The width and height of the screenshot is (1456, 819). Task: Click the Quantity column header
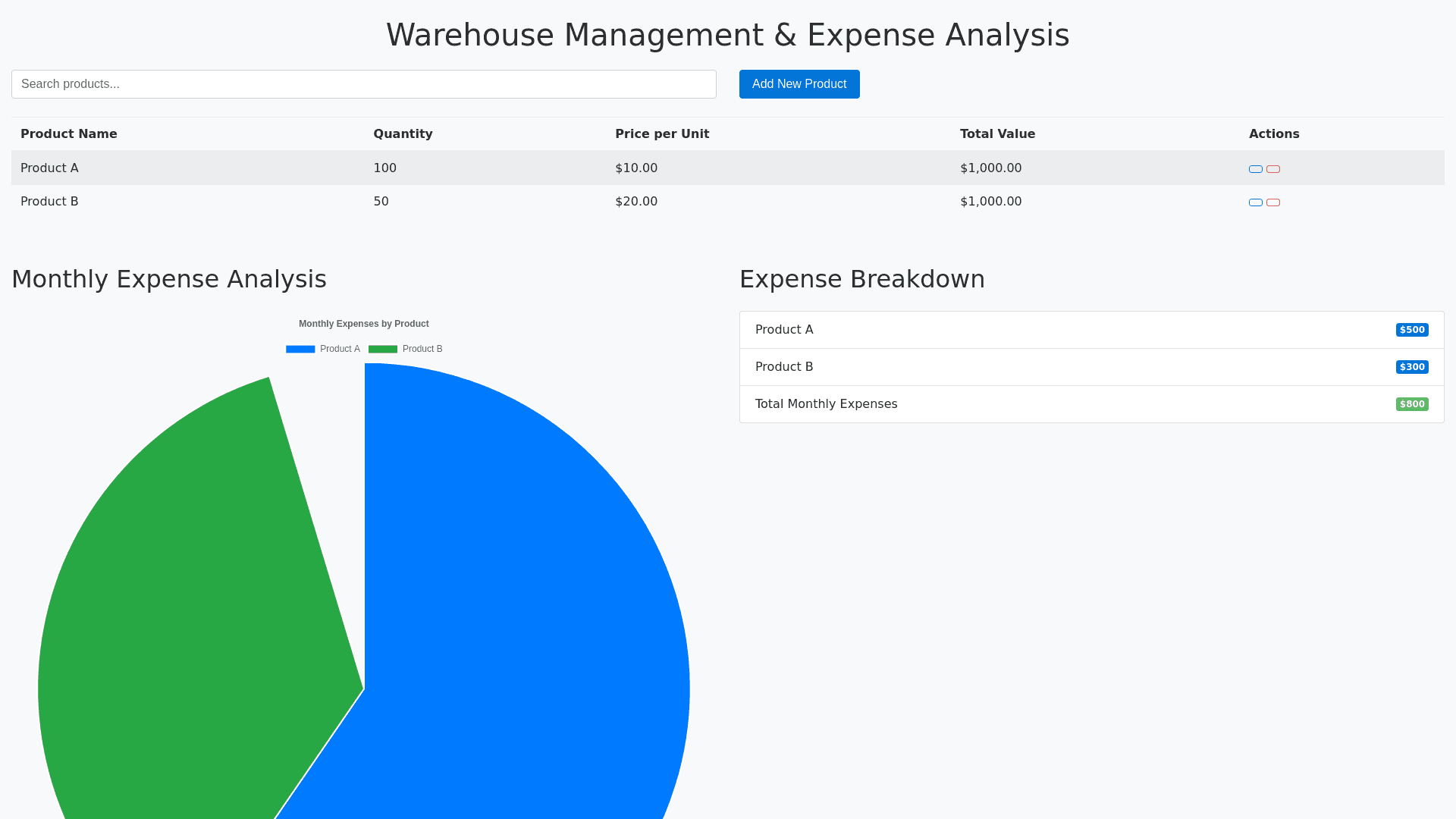(403, 134)
